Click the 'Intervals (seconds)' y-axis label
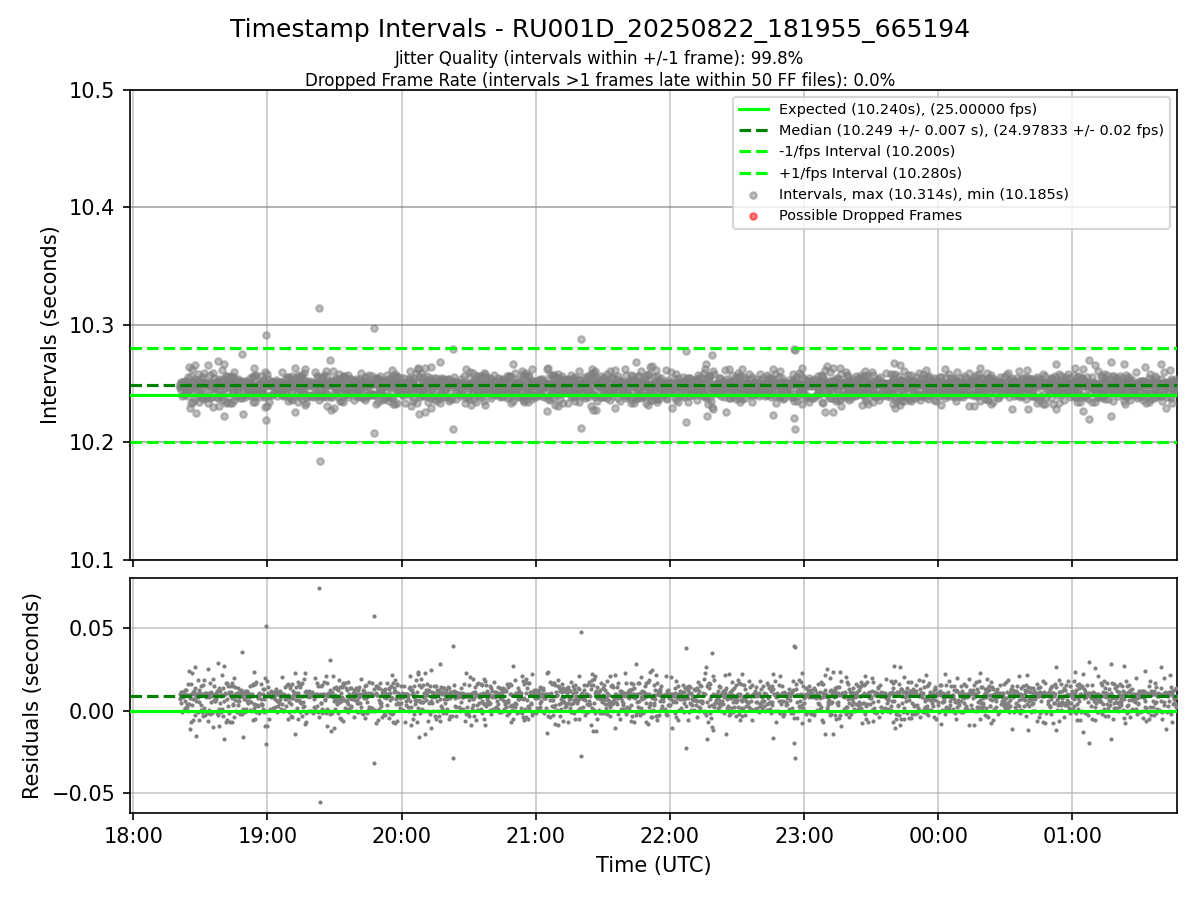This screenshot has height=900, width=1200. 50,325
